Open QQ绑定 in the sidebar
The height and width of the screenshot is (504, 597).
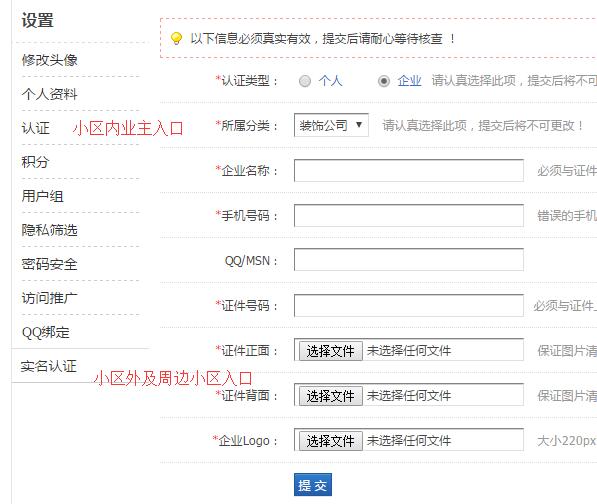click(x=46, y=332)
